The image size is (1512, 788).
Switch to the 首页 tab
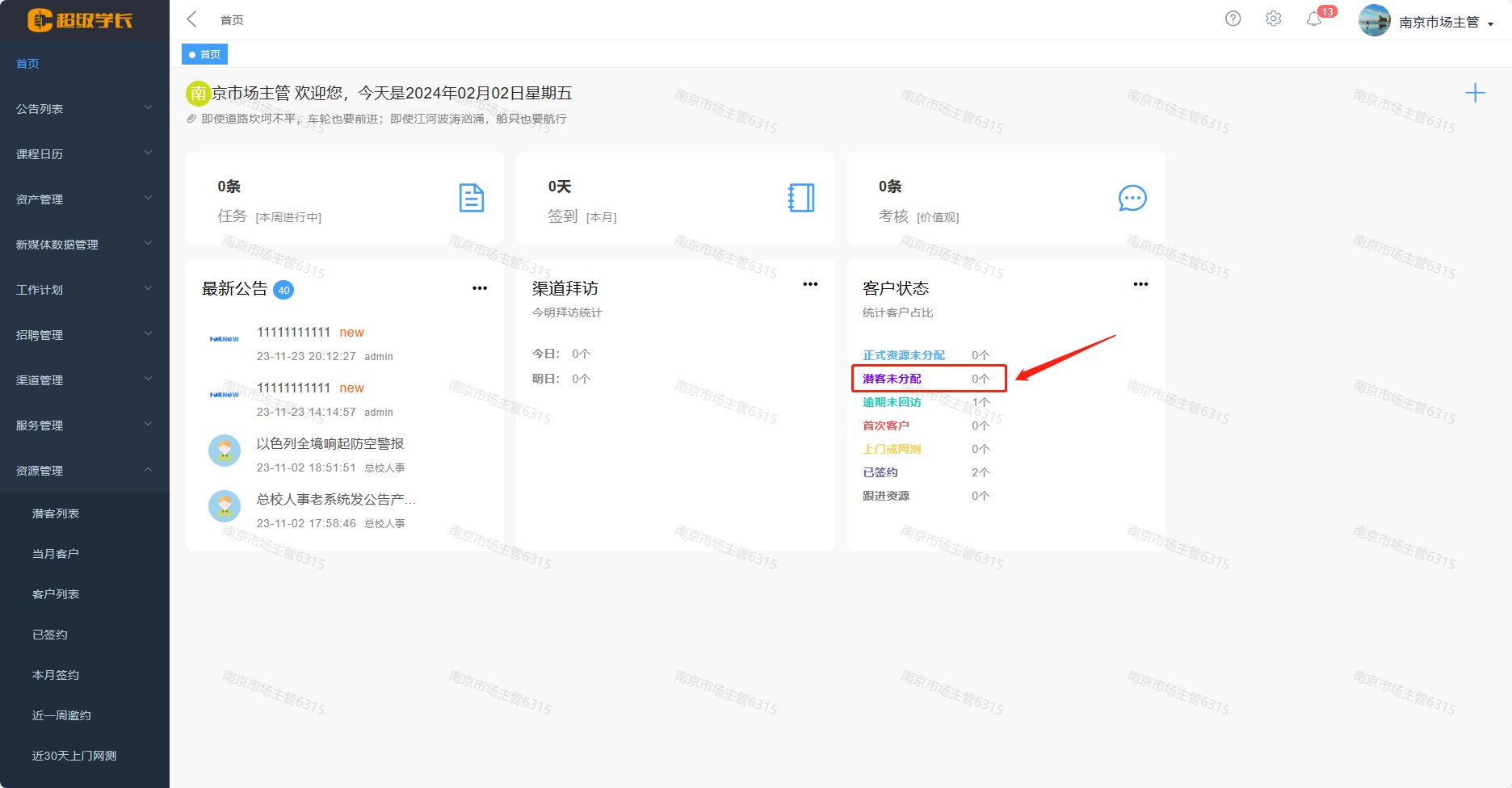[x=205, y=54]
